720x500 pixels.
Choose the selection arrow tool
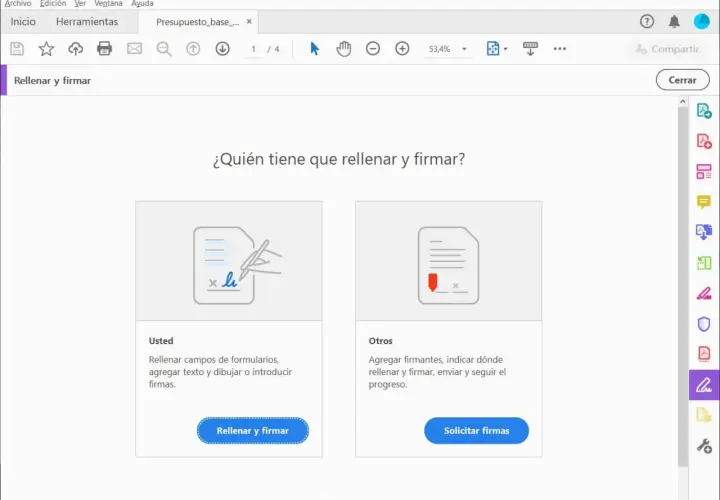pos(315,49)
